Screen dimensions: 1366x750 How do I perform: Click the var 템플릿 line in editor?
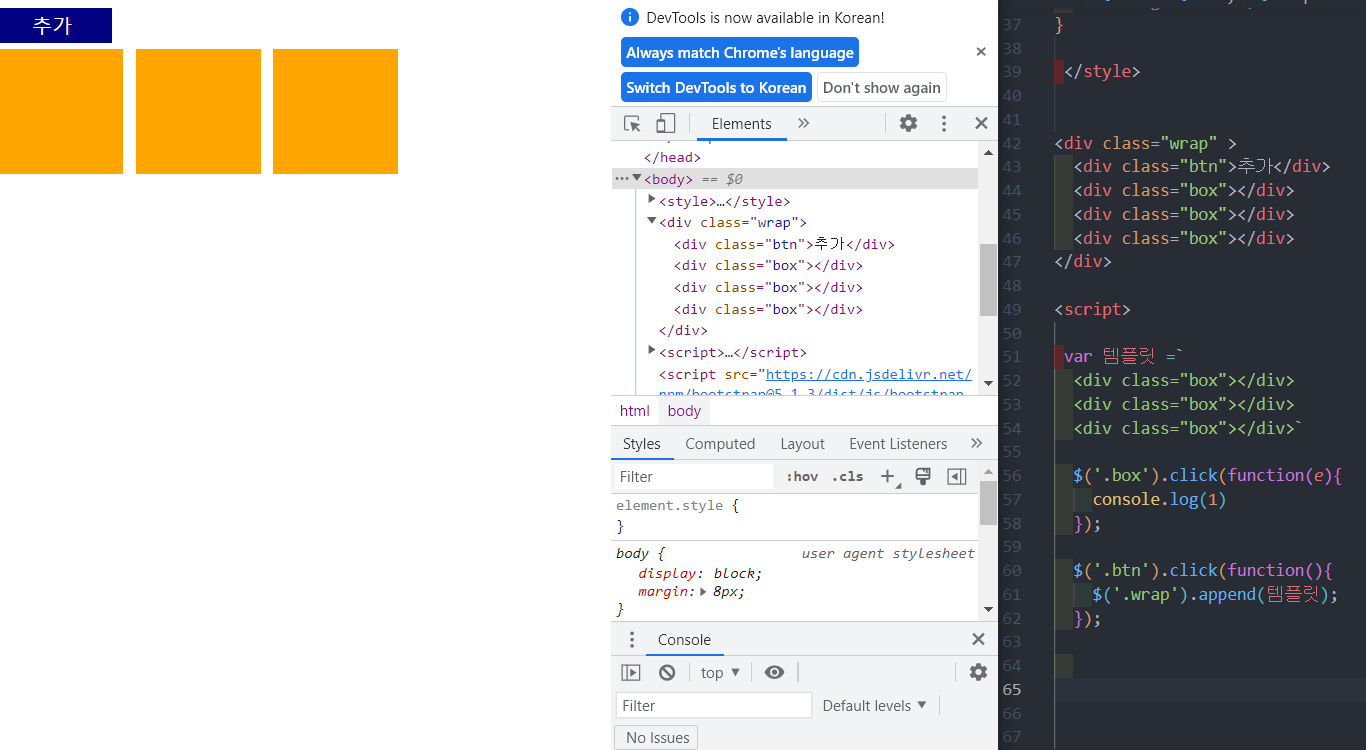(x=1124, y=357)
